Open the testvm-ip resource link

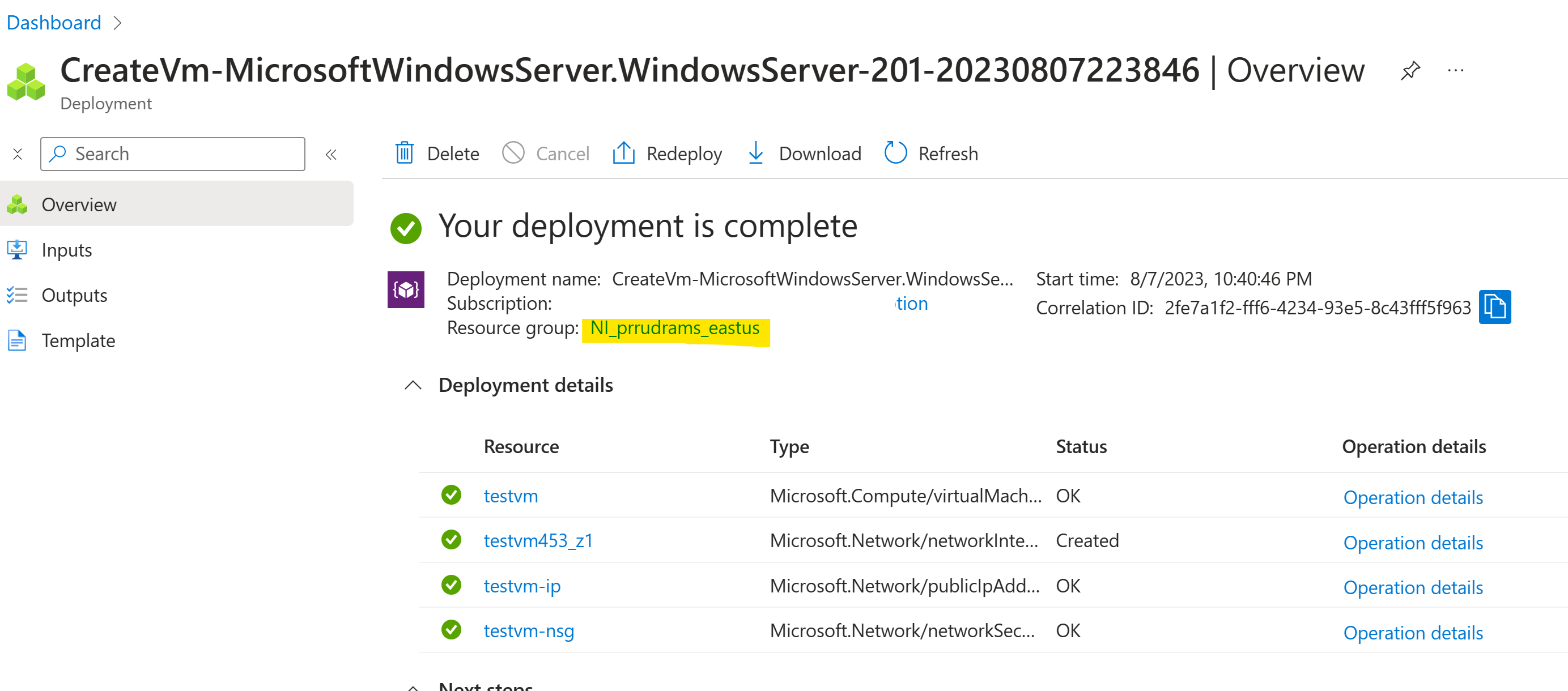coord(522,586)
